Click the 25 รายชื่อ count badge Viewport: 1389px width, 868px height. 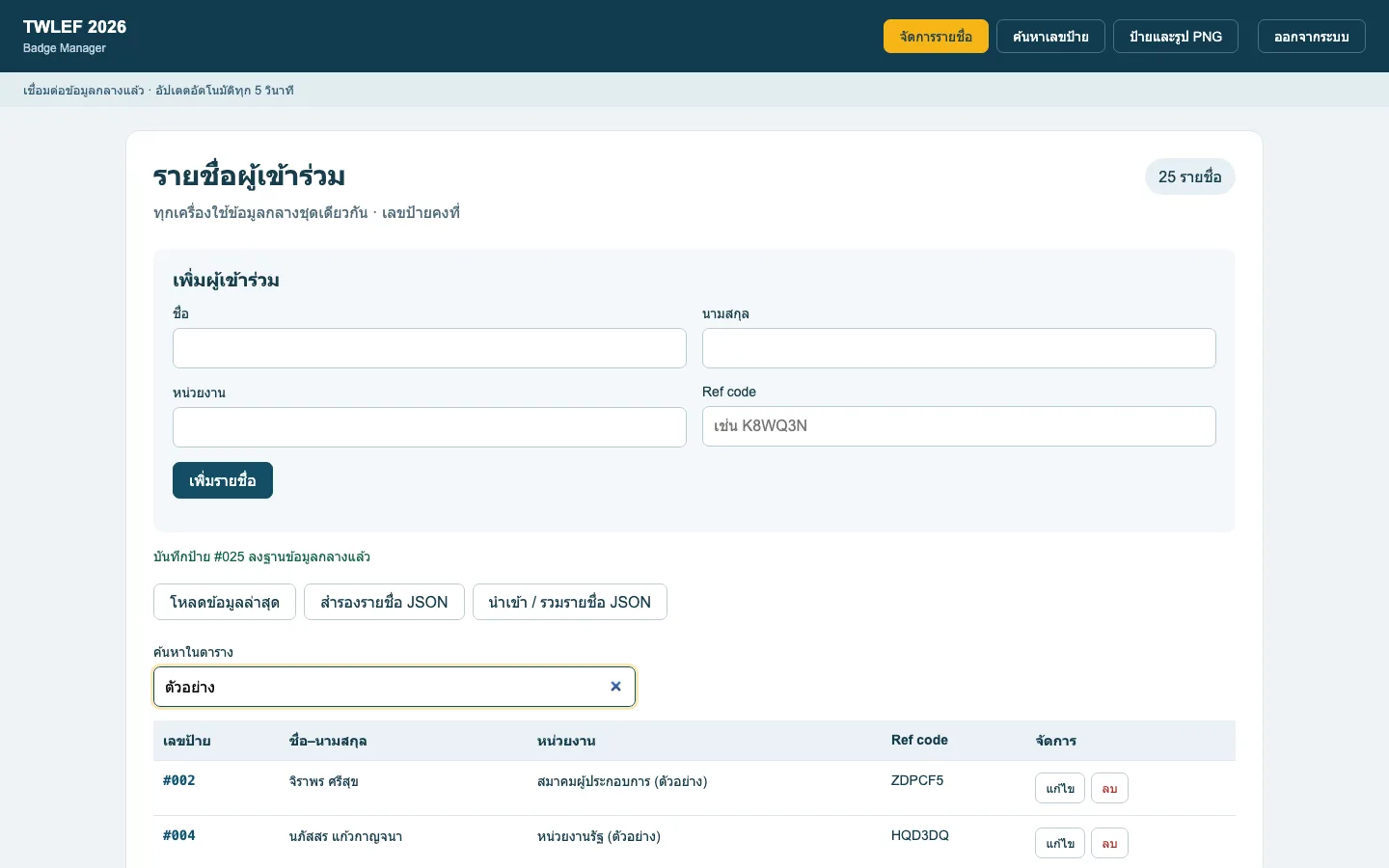coord(1190,176)
